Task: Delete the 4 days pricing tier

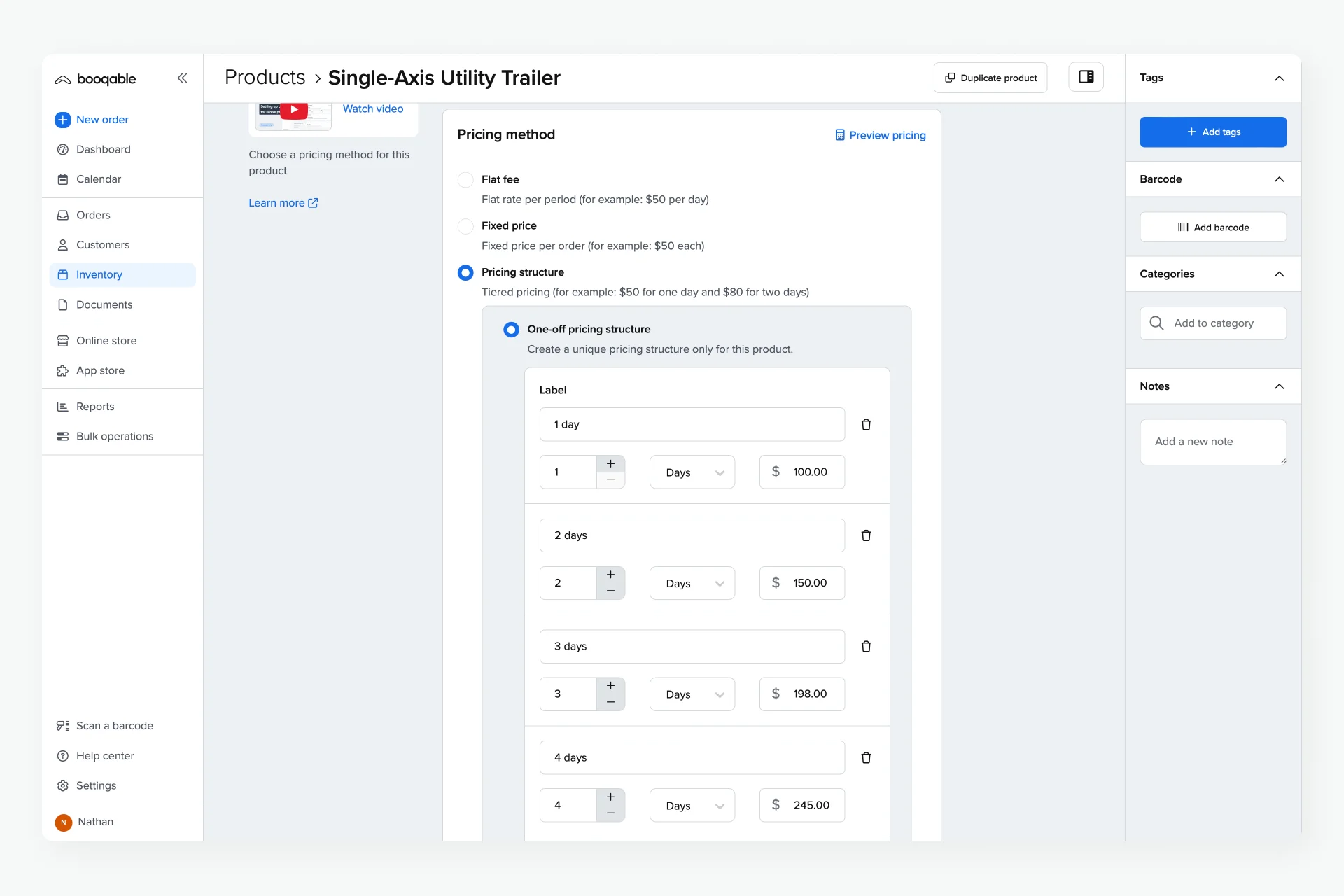Action: 866,758
